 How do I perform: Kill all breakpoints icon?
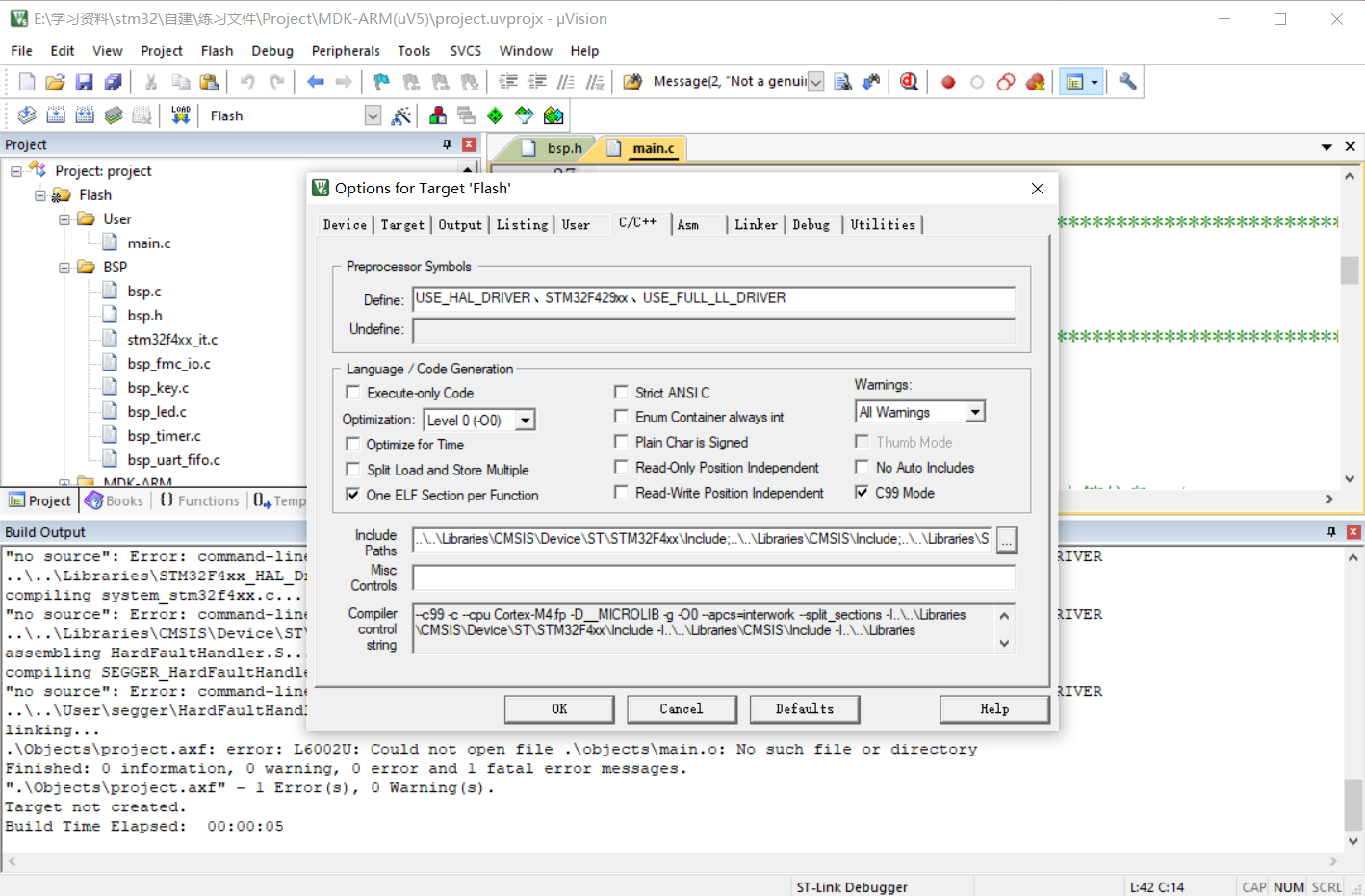pos(1036,82)
